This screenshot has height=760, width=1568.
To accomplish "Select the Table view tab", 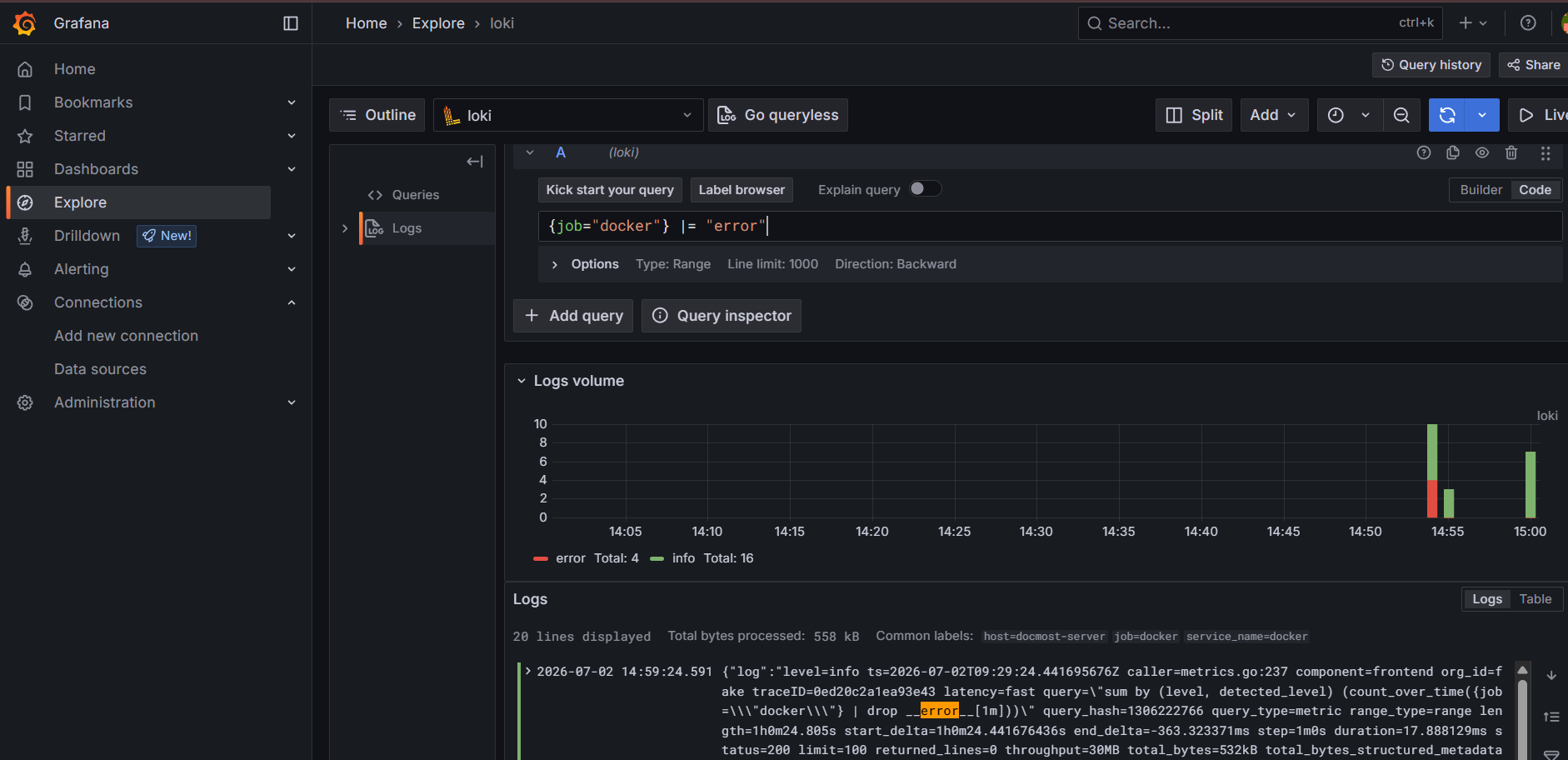I will pyautogui.click(x=1535, y=599).
